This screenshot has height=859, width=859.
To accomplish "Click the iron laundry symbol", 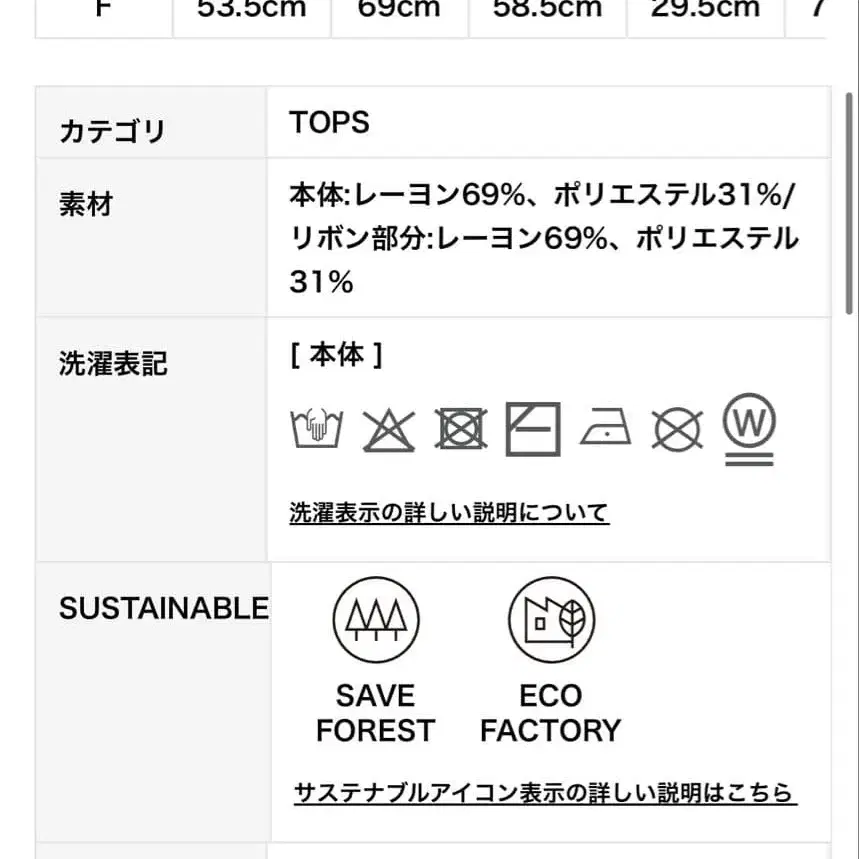I will (606, 428).
